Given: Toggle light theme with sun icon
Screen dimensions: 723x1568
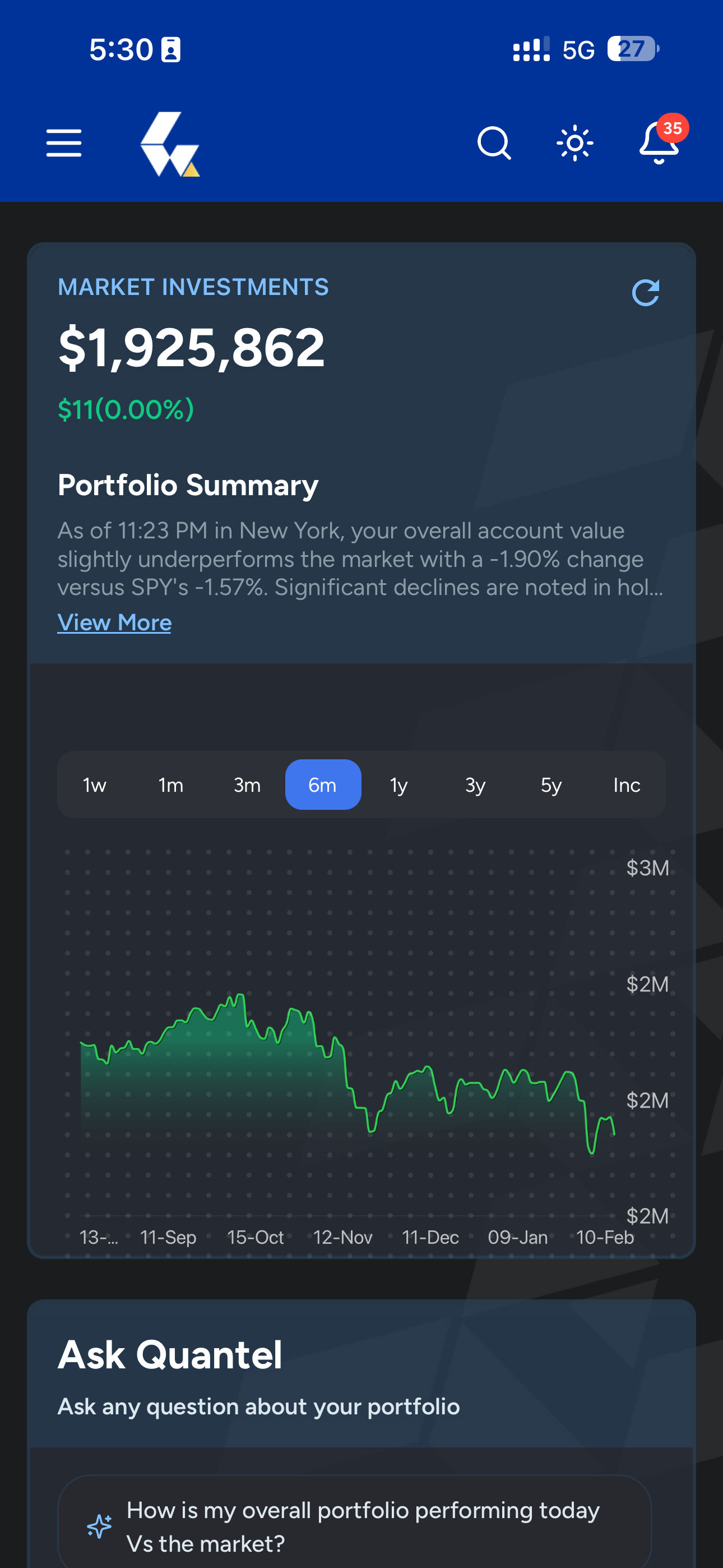Looking at the screenshot, I should click(x=574, y=143).
